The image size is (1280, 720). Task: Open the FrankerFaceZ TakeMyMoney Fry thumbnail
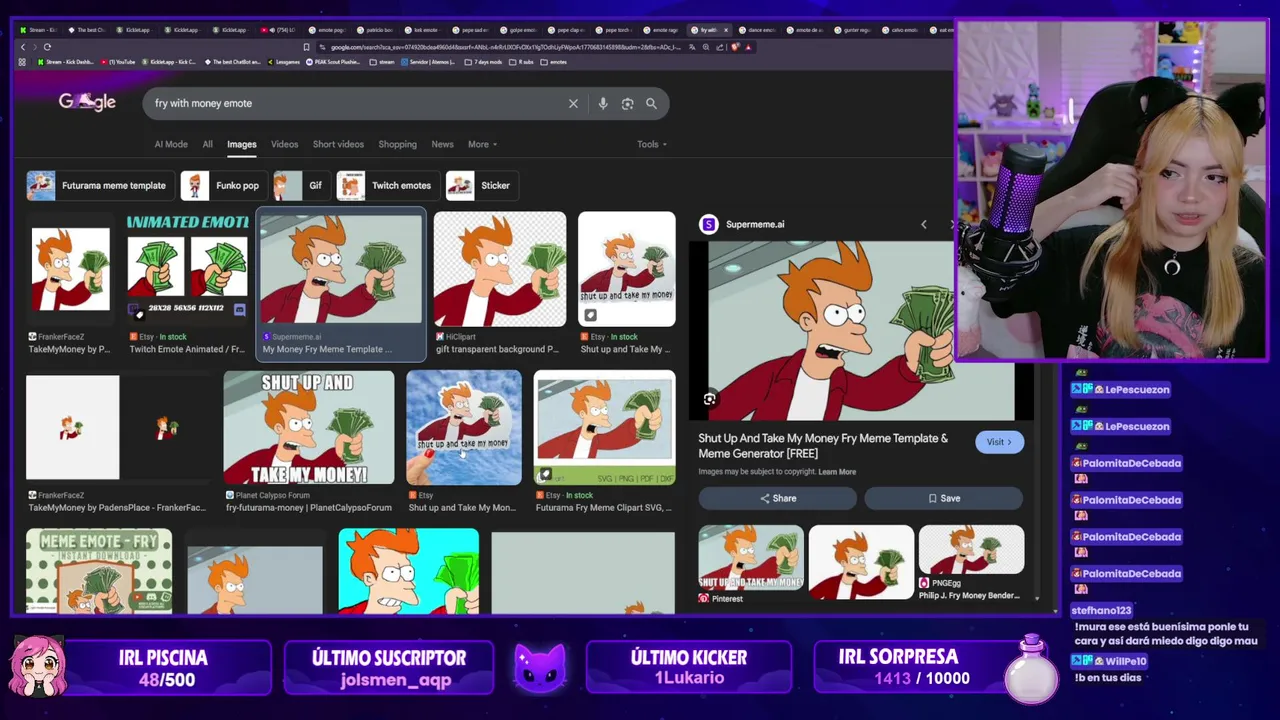tap(70, 269)
